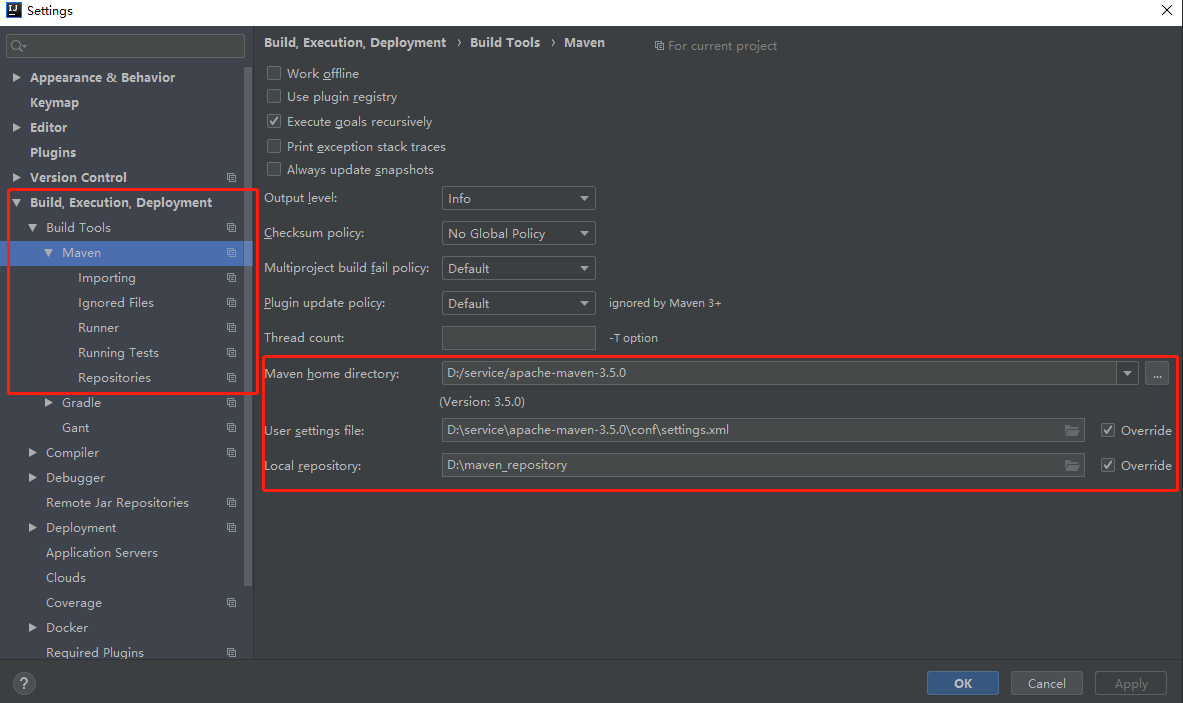Image resolution: width=1183 pixels, height=703 pixels.
Task: Click project-level icon beside Required Plugins
Action: click(232, 652)
